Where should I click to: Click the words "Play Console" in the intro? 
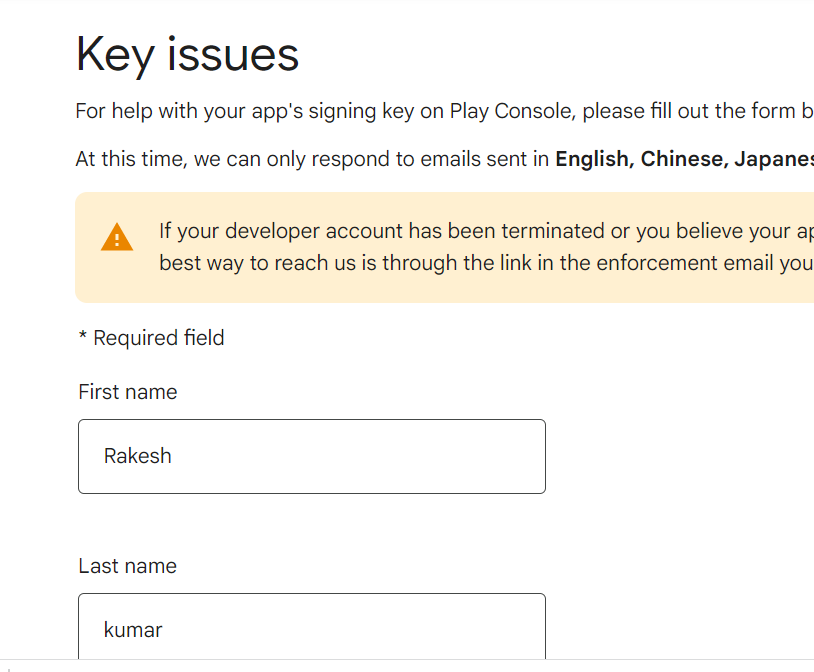[x=510, y=111]
